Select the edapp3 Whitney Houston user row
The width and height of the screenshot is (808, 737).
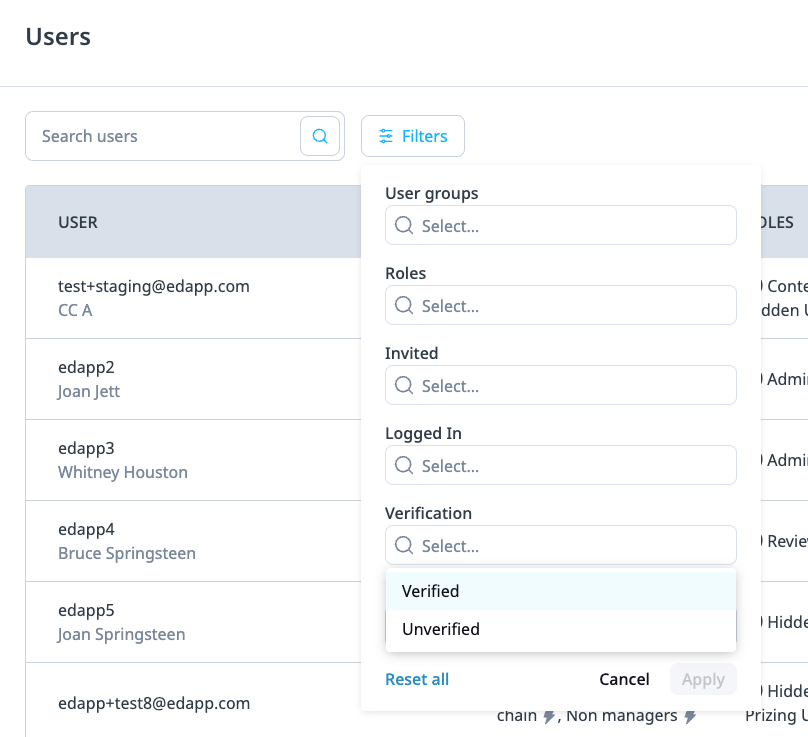(150, 459)
